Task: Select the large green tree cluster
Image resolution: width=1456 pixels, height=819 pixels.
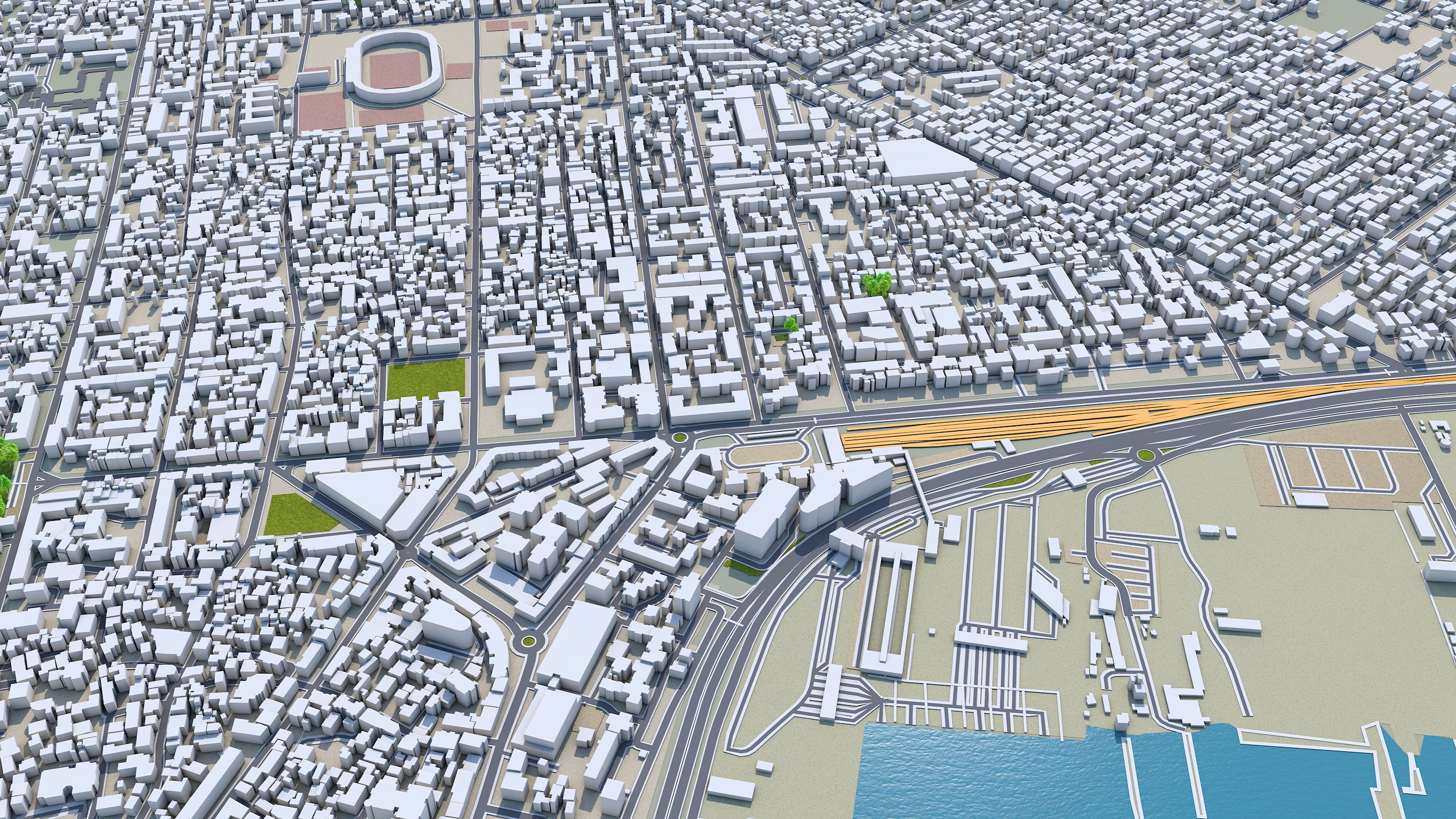Action: 876,284
